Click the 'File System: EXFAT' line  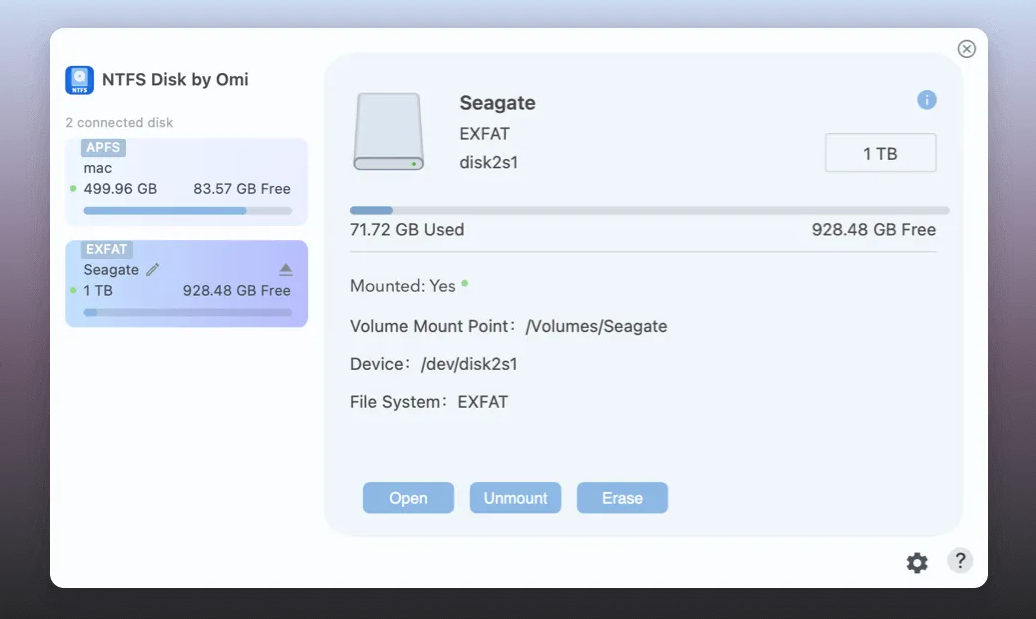(x=429, y=402)
